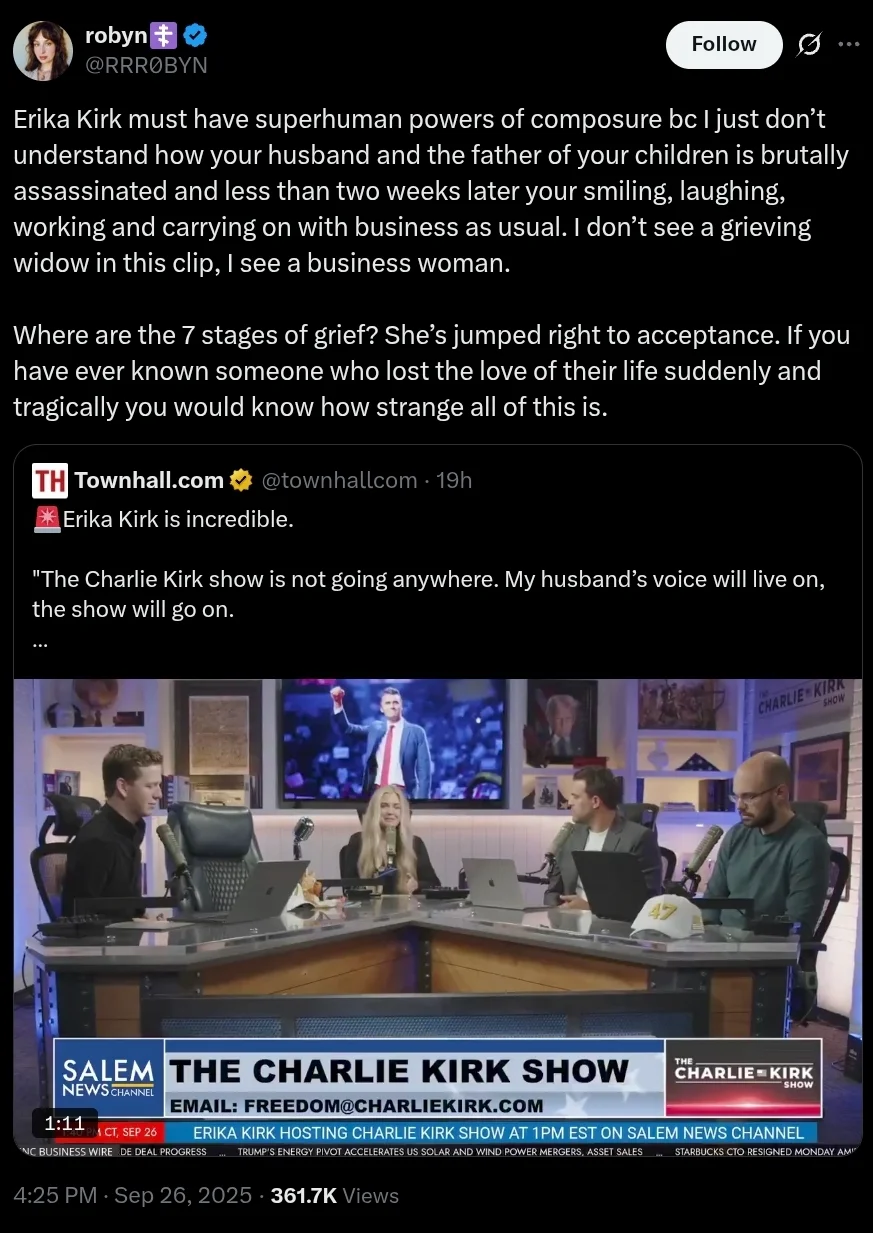Expand the truncated quoted post ellipsis
Viewport: 873px width, 1233px height.
pos(40,642)
